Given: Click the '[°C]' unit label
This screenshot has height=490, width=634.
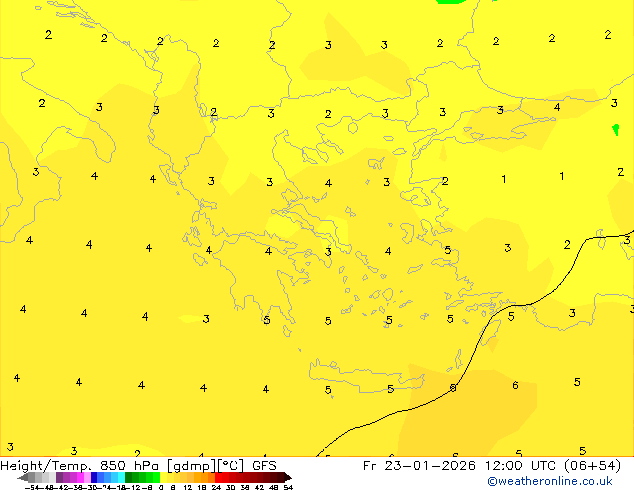Looking at the screenshot, I should (x=231, y=466).
